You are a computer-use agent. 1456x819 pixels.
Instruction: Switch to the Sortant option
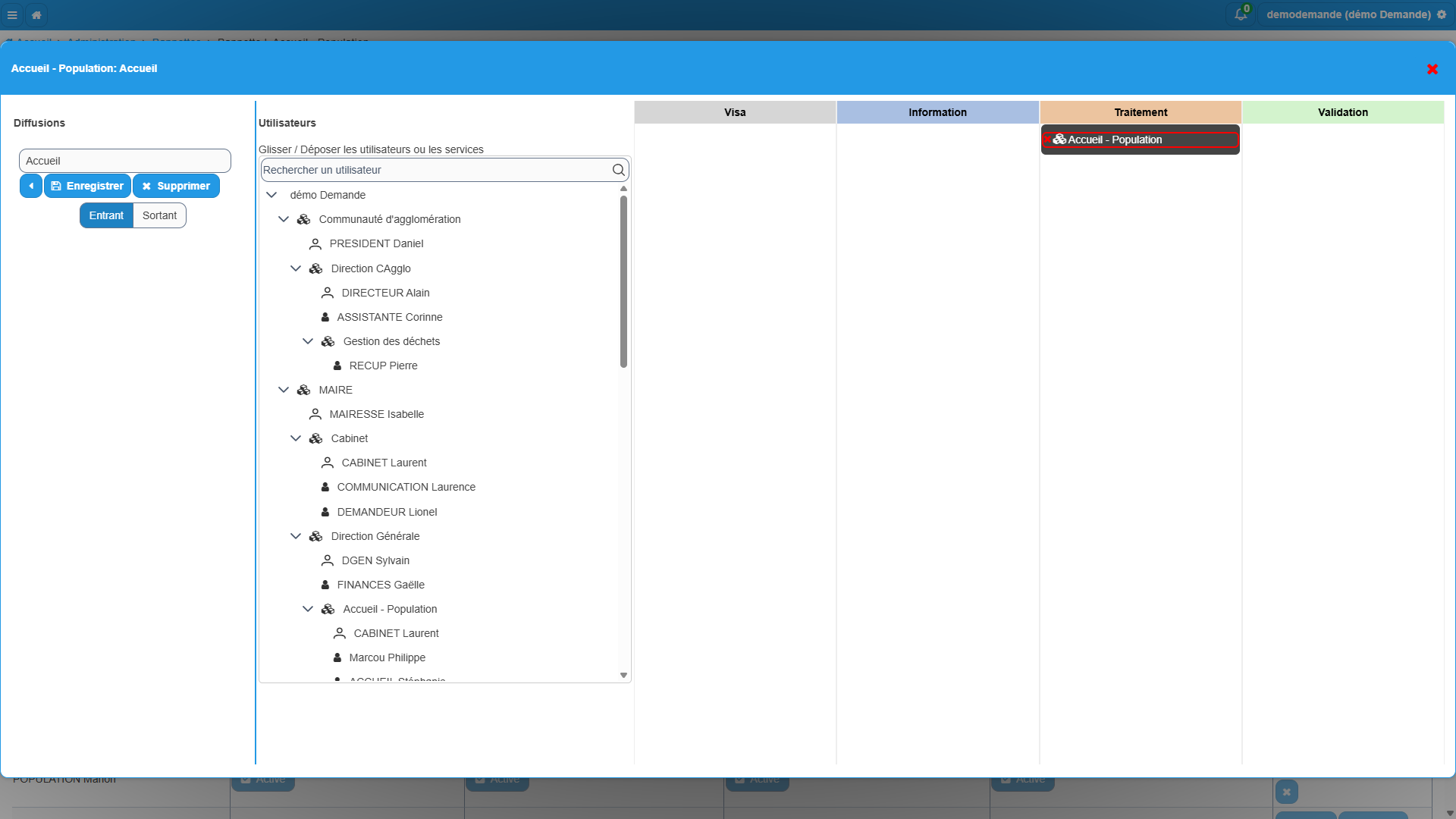(159, 215)
